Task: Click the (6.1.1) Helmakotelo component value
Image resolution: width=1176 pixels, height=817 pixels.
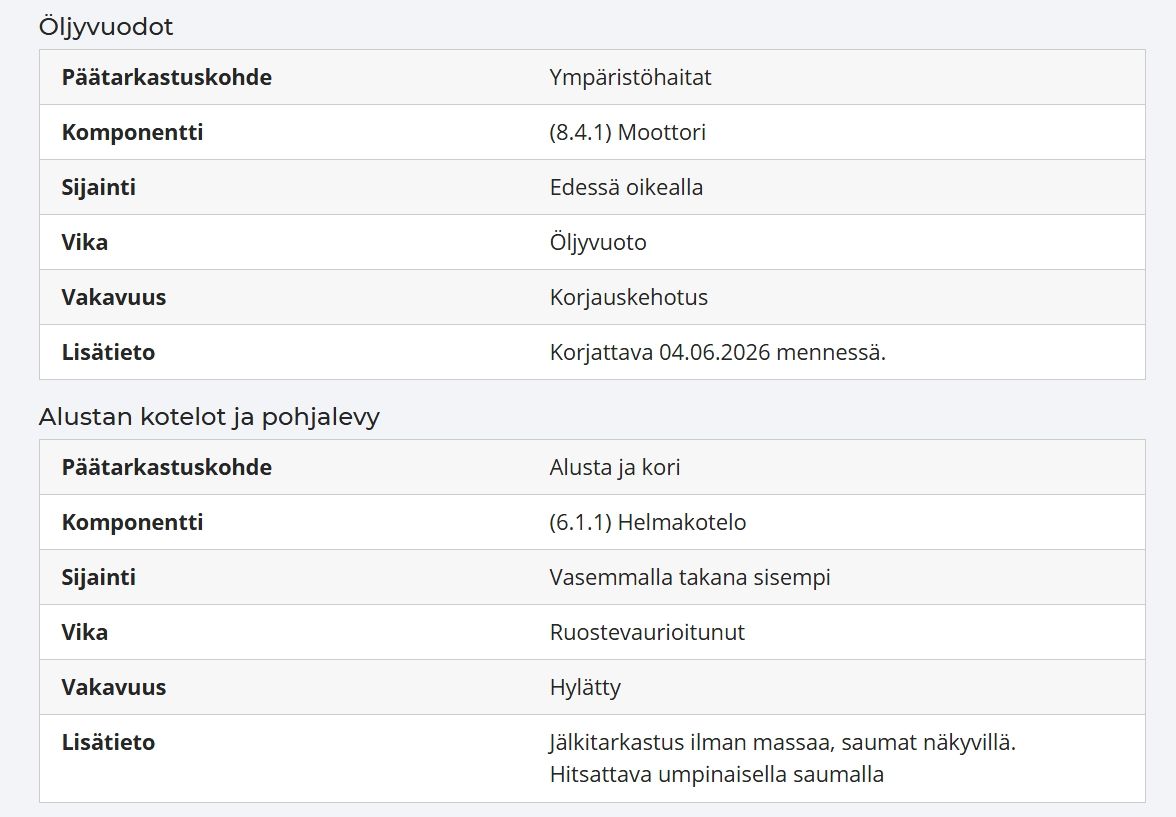Action: [648, 522]
